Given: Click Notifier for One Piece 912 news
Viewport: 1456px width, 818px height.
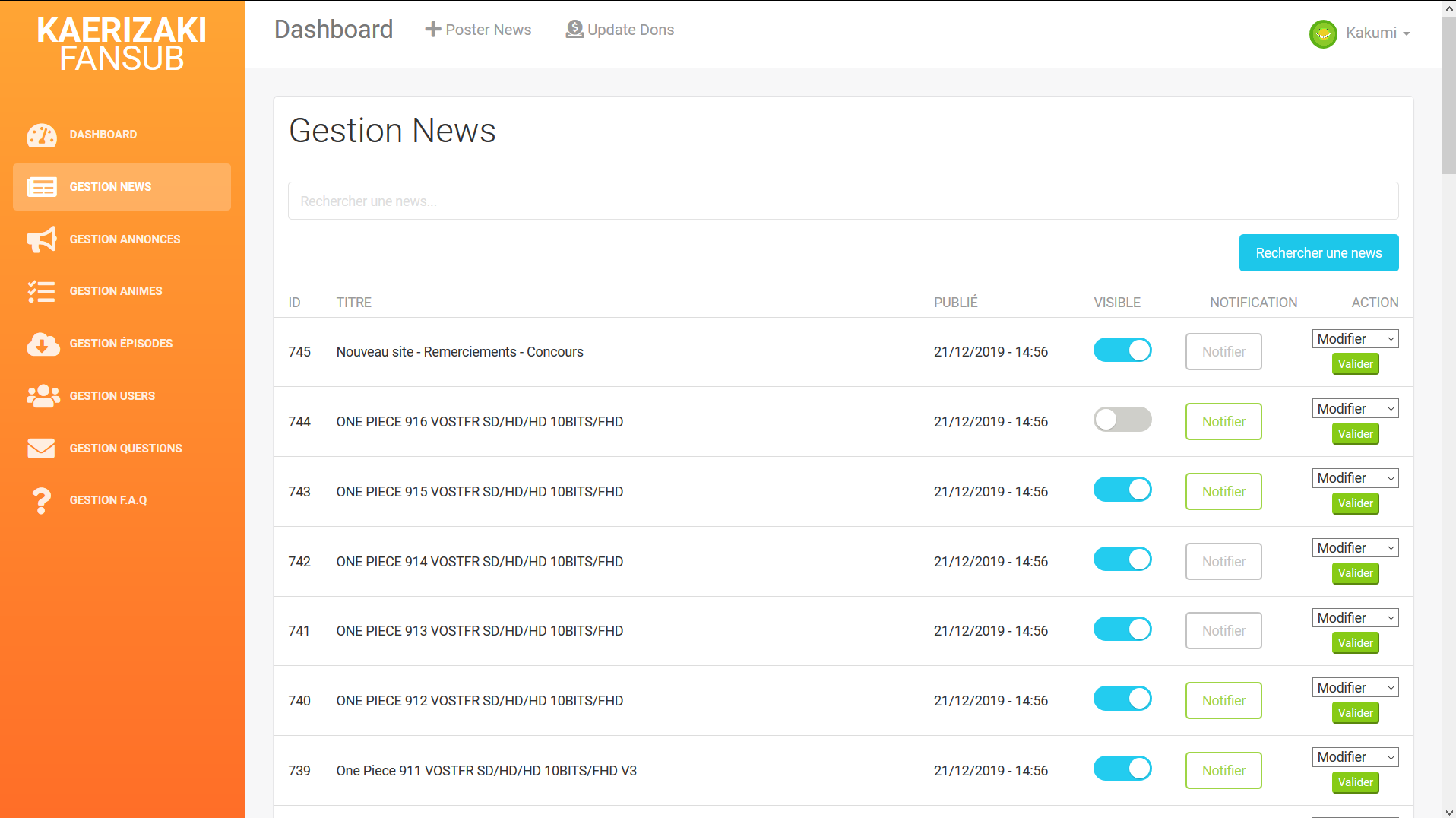Looking at the screenshot, I should click(x=1223, y=701).
